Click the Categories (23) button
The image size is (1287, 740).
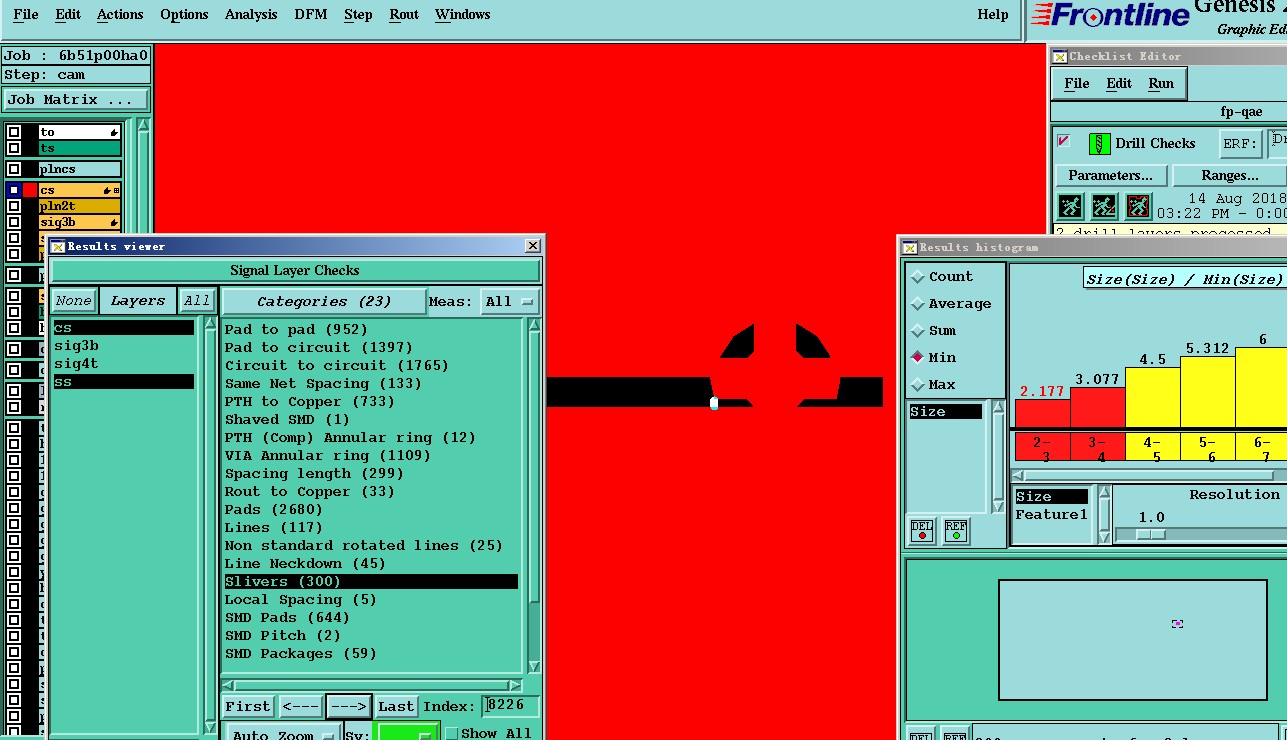point(323,302)
